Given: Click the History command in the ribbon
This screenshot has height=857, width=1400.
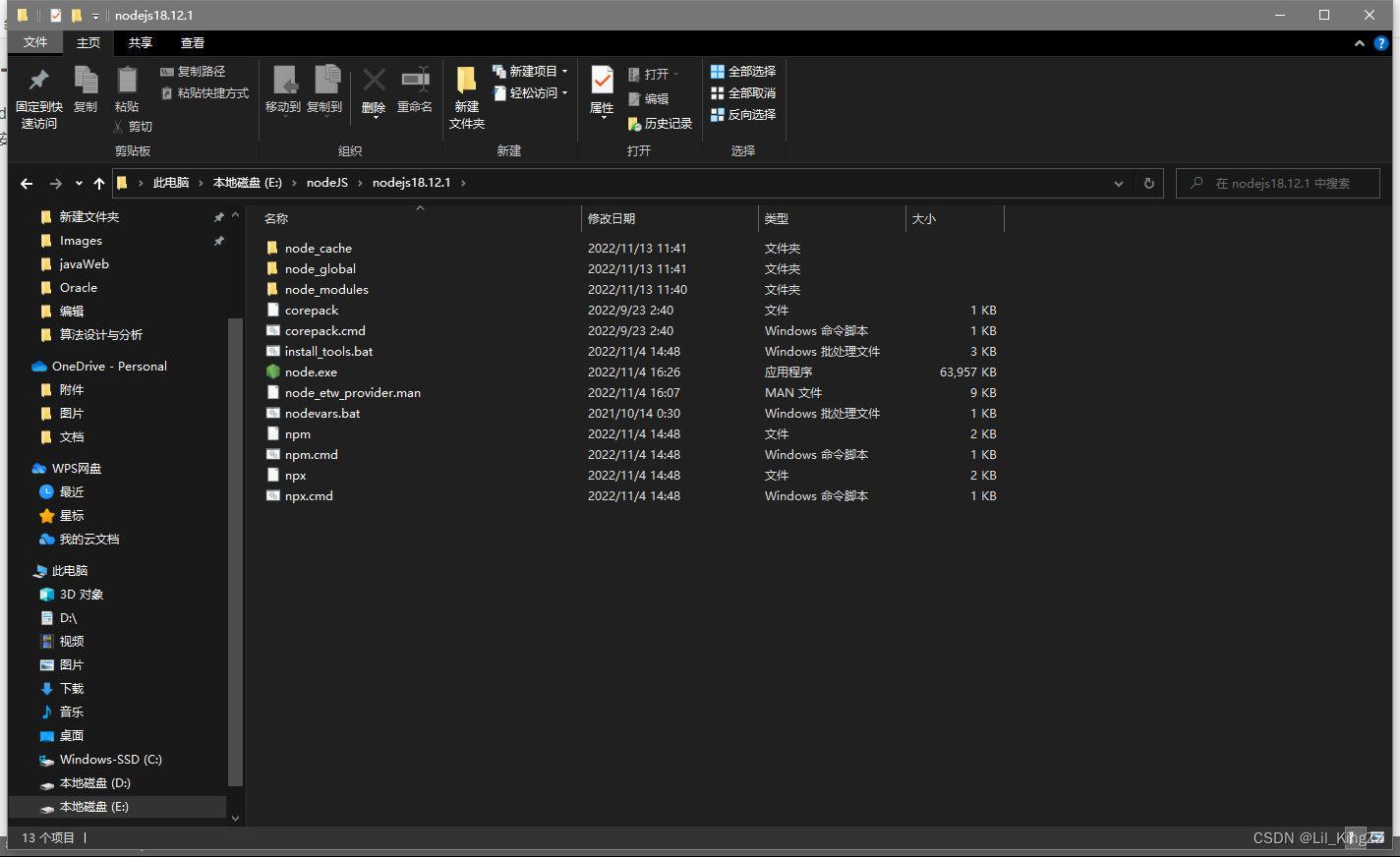Looking at the screenshot, I should point(660,124).
